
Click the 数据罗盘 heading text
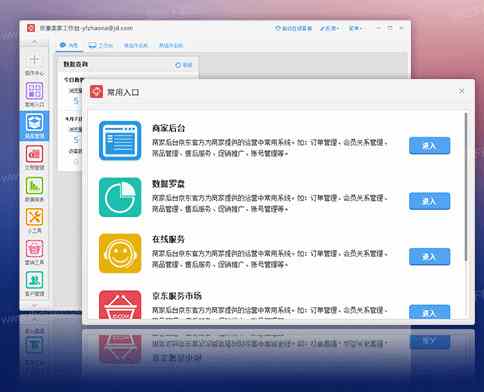pos(168,184)
